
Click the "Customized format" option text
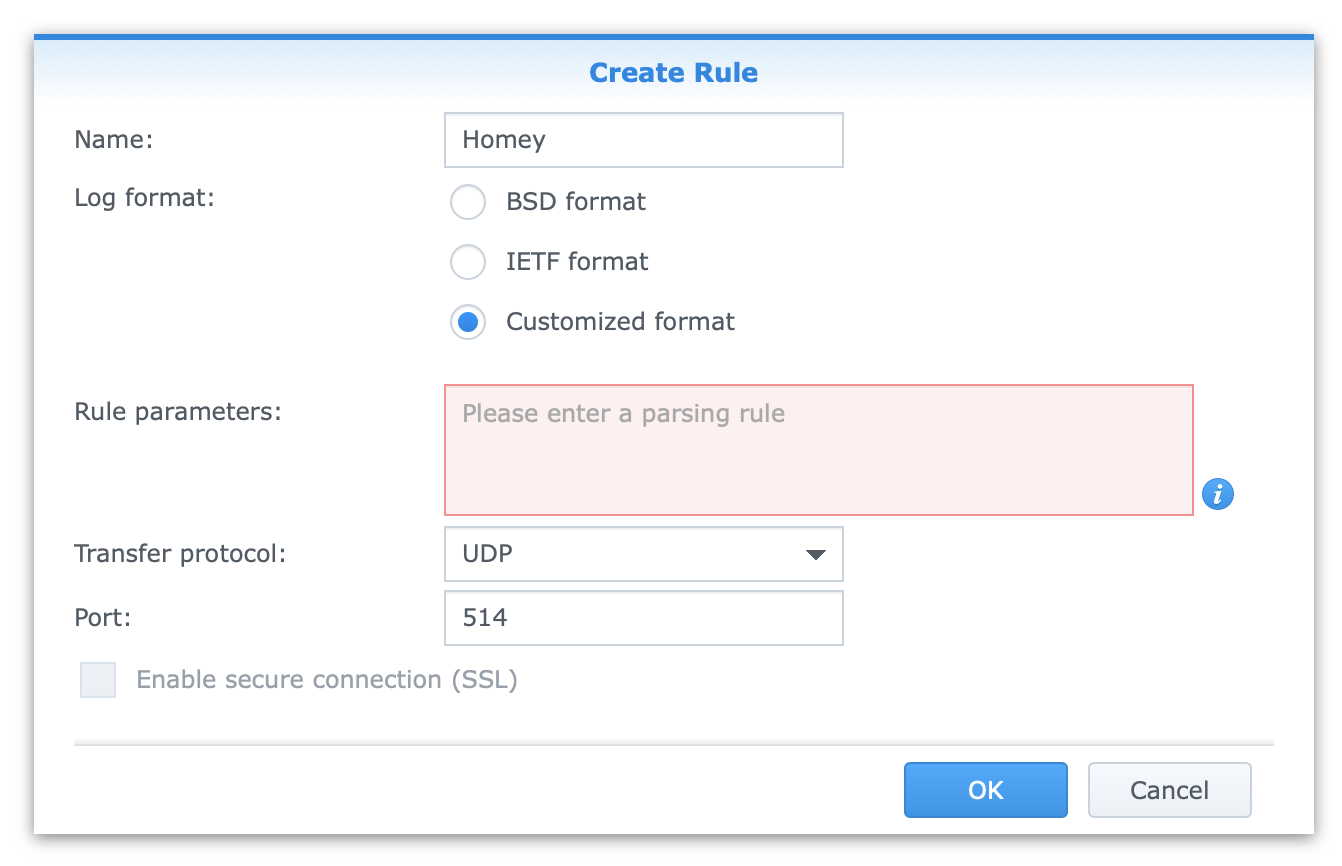(x=620, y=322)
